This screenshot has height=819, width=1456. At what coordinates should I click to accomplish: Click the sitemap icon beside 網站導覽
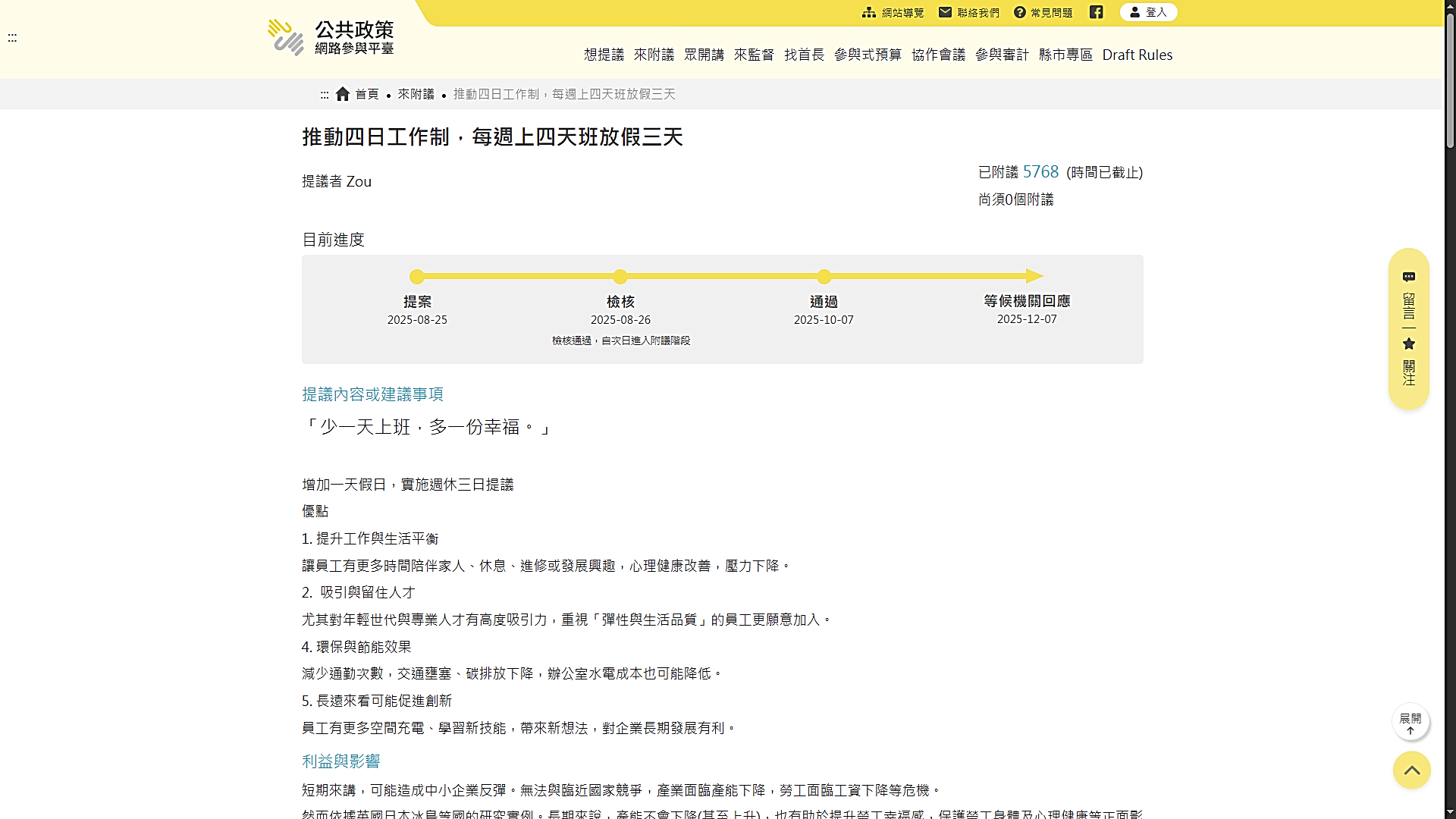pos(869,12)
